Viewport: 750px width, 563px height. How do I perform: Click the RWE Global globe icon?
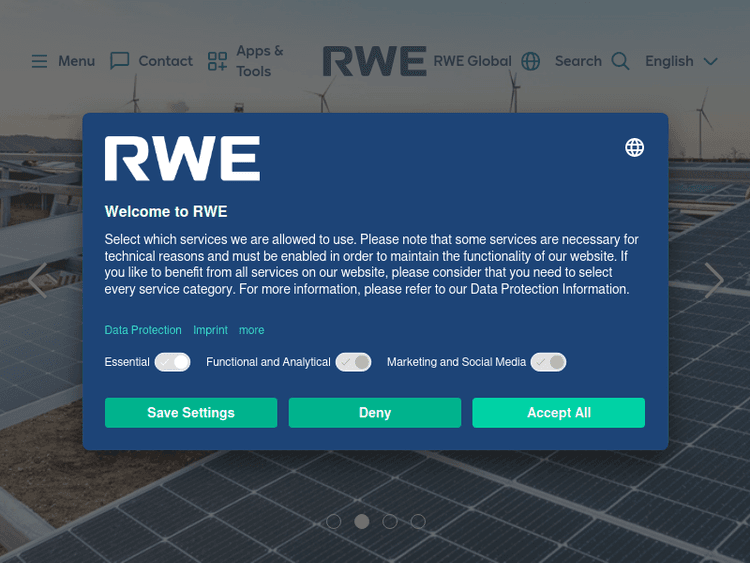coord(530,61)
